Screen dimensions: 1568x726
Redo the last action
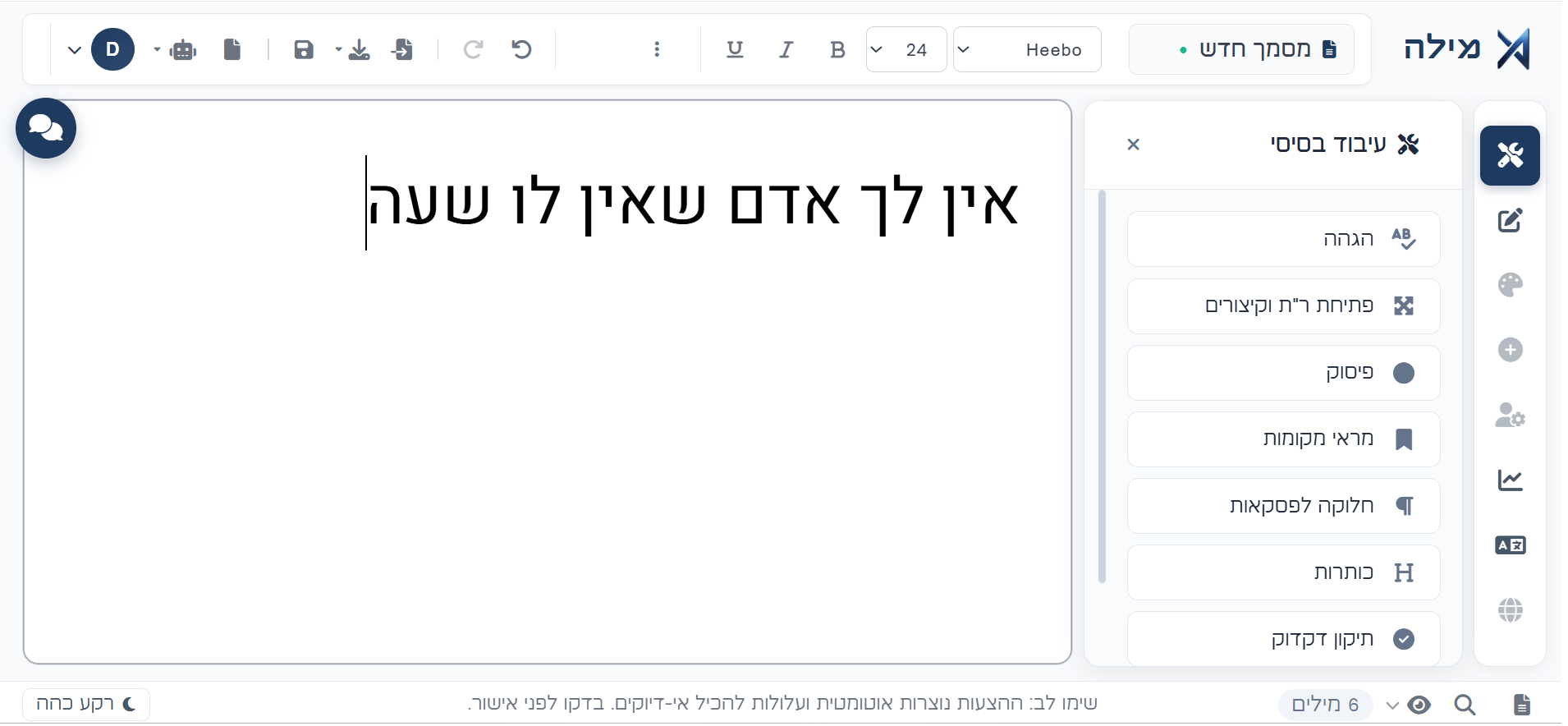(473, 49)
